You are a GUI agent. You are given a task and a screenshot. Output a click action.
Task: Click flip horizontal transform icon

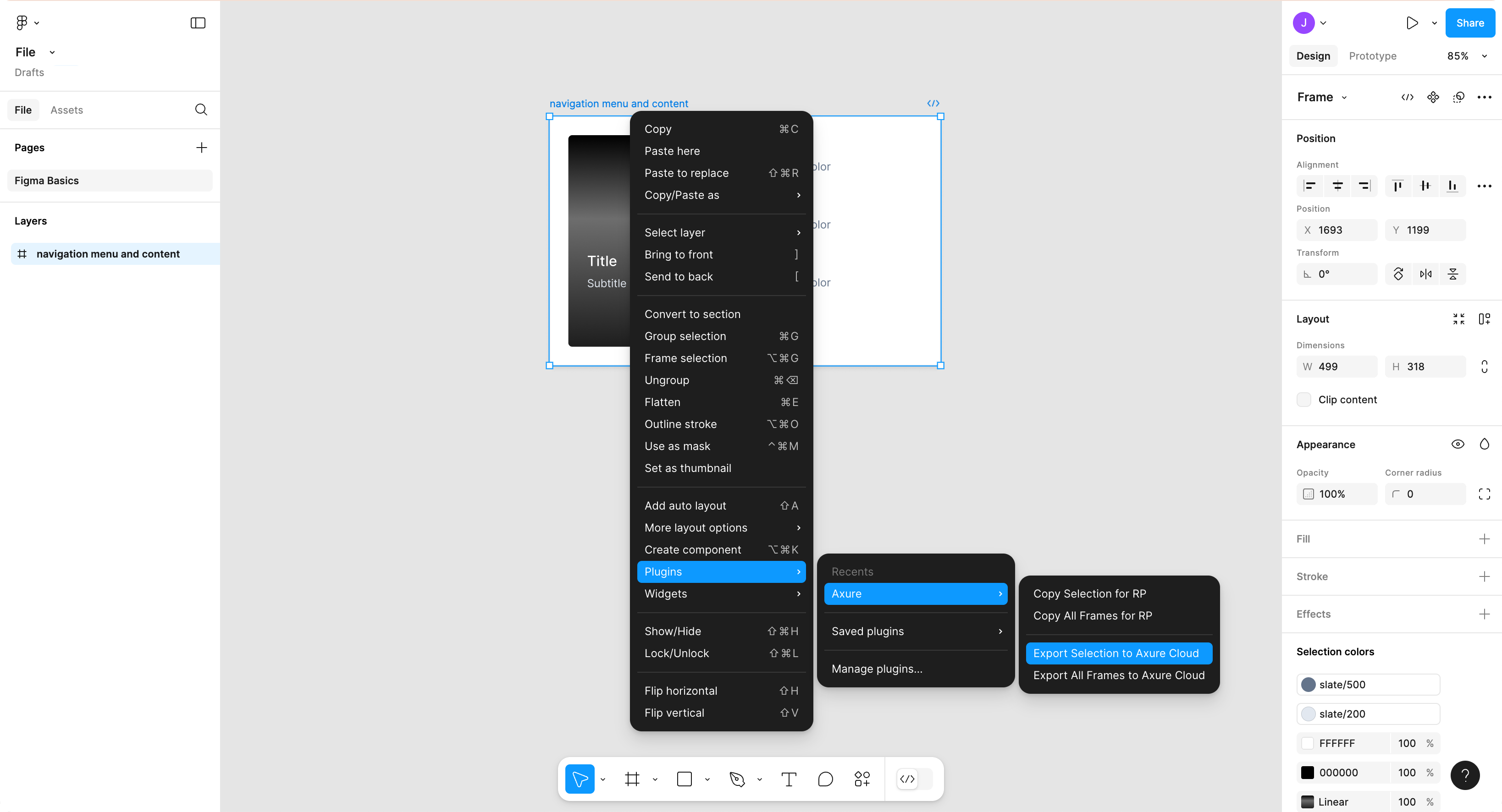[1425, 274]
